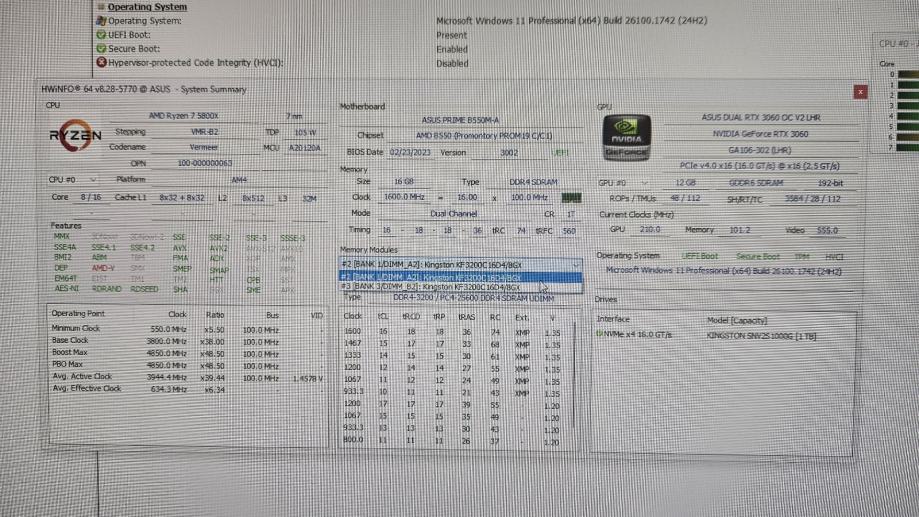Click the memory Type value DDR4 SDRAM

tap(533, 182)
